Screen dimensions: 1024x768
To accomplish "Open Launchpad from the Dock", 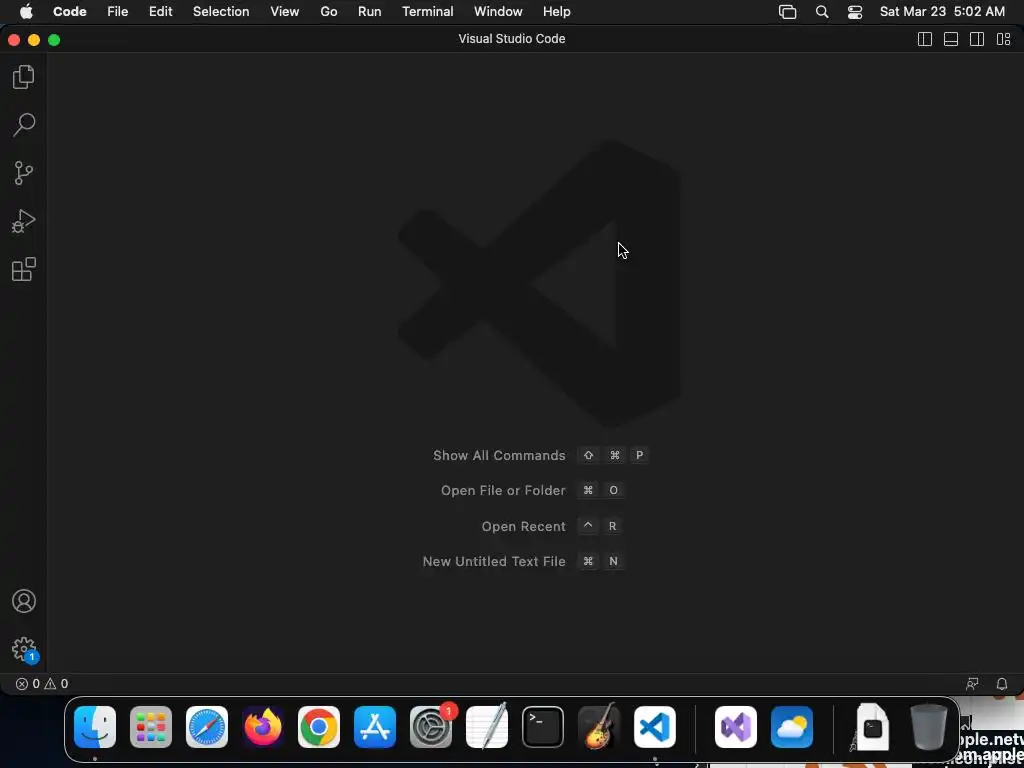I will [151, 727].
